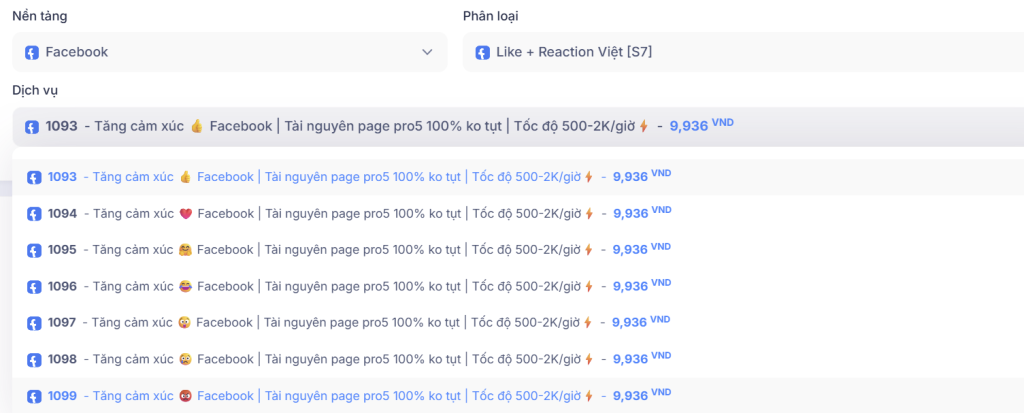Click the thumbs-up emoji in option 1093
Image resolution: width=1024 pixels, height=413 pixels.
click(x=185, y=177)
